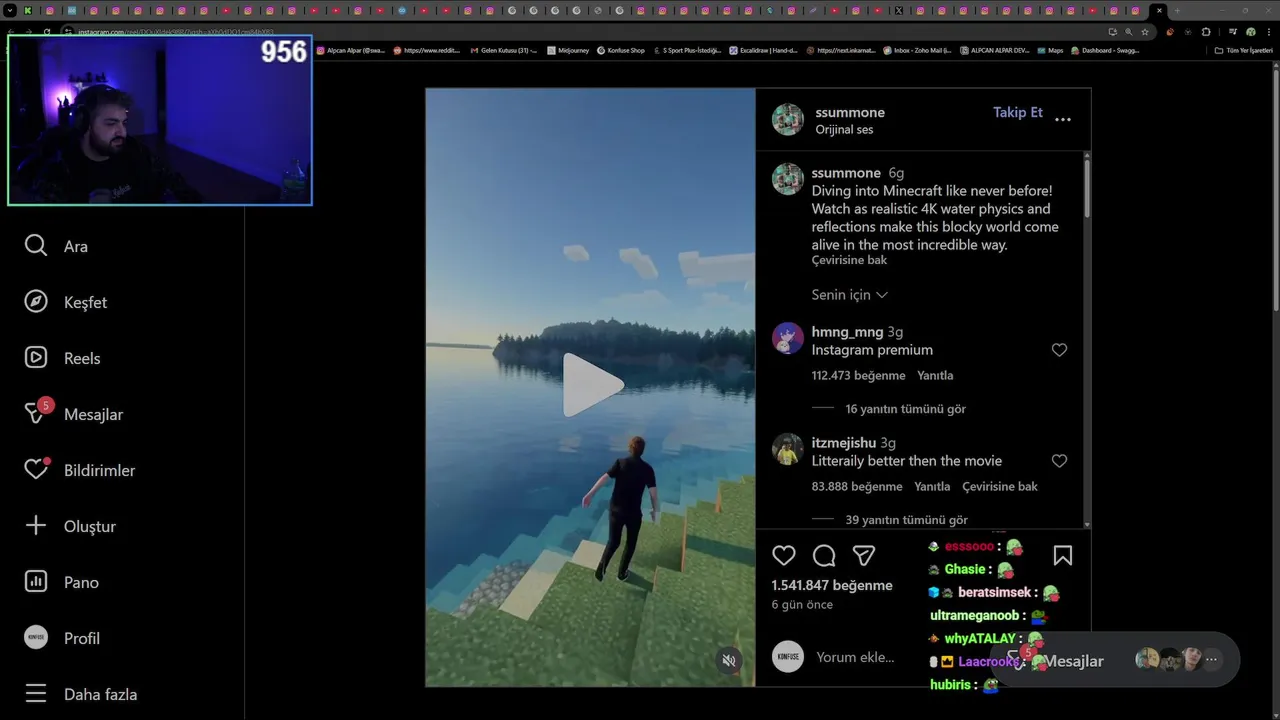Open the browser extensions puzzle icon
The width and height of the screenshot is (1280, 720).
click(1206, 31)
